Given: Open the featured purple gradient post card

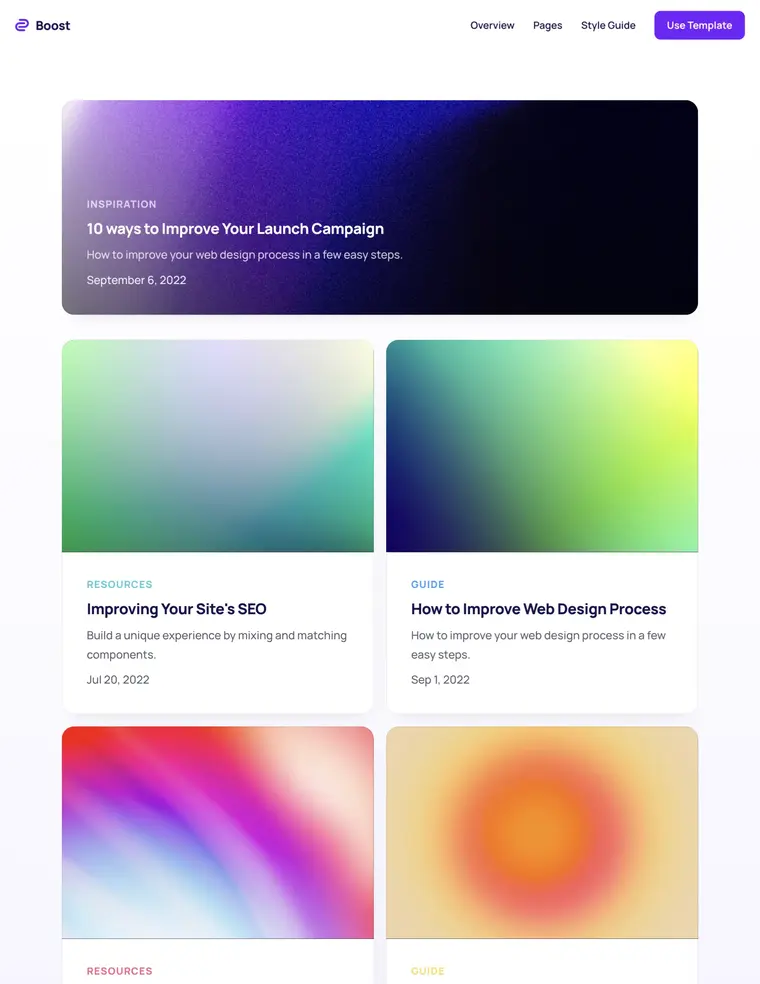Looking at the screenshot, I should click(x=380, y=207).
